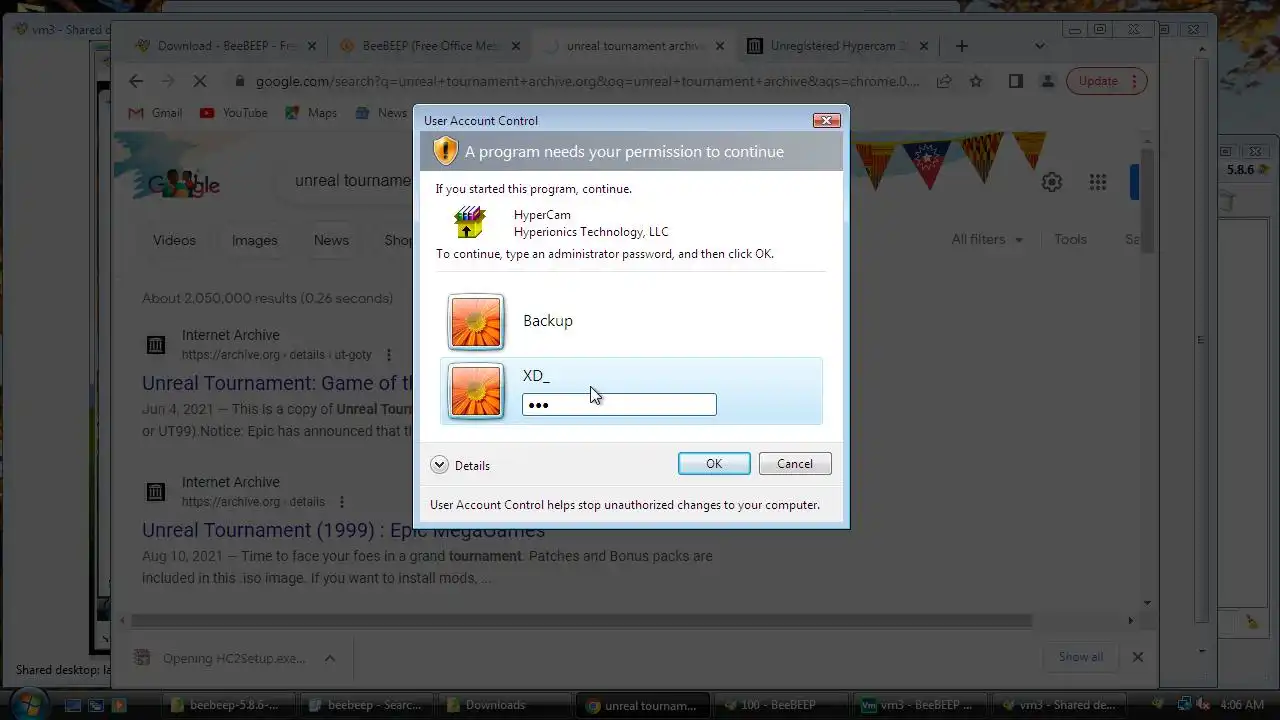Viewport: 1280px width, 720px height.
Task: Open HC2Setup.exe download item options chevron
Action: [x=329, y=658]
